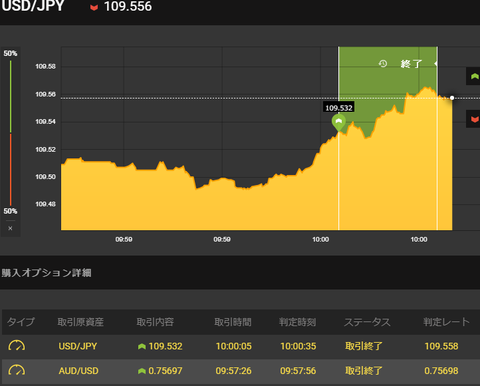Click the USD/JPY pair title
Image resolution: width=480 pixels, height=386 pixels.
pos(32,6)
